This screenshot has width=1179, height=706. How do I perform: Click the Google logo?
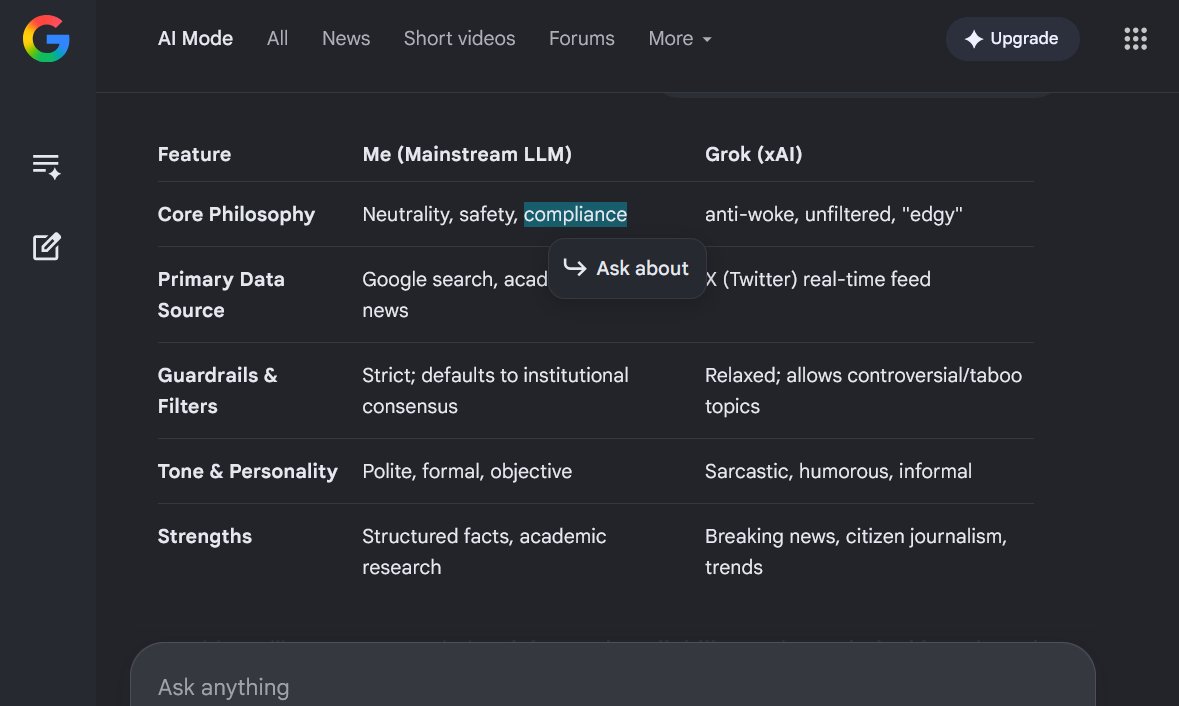tap(46, 38)
